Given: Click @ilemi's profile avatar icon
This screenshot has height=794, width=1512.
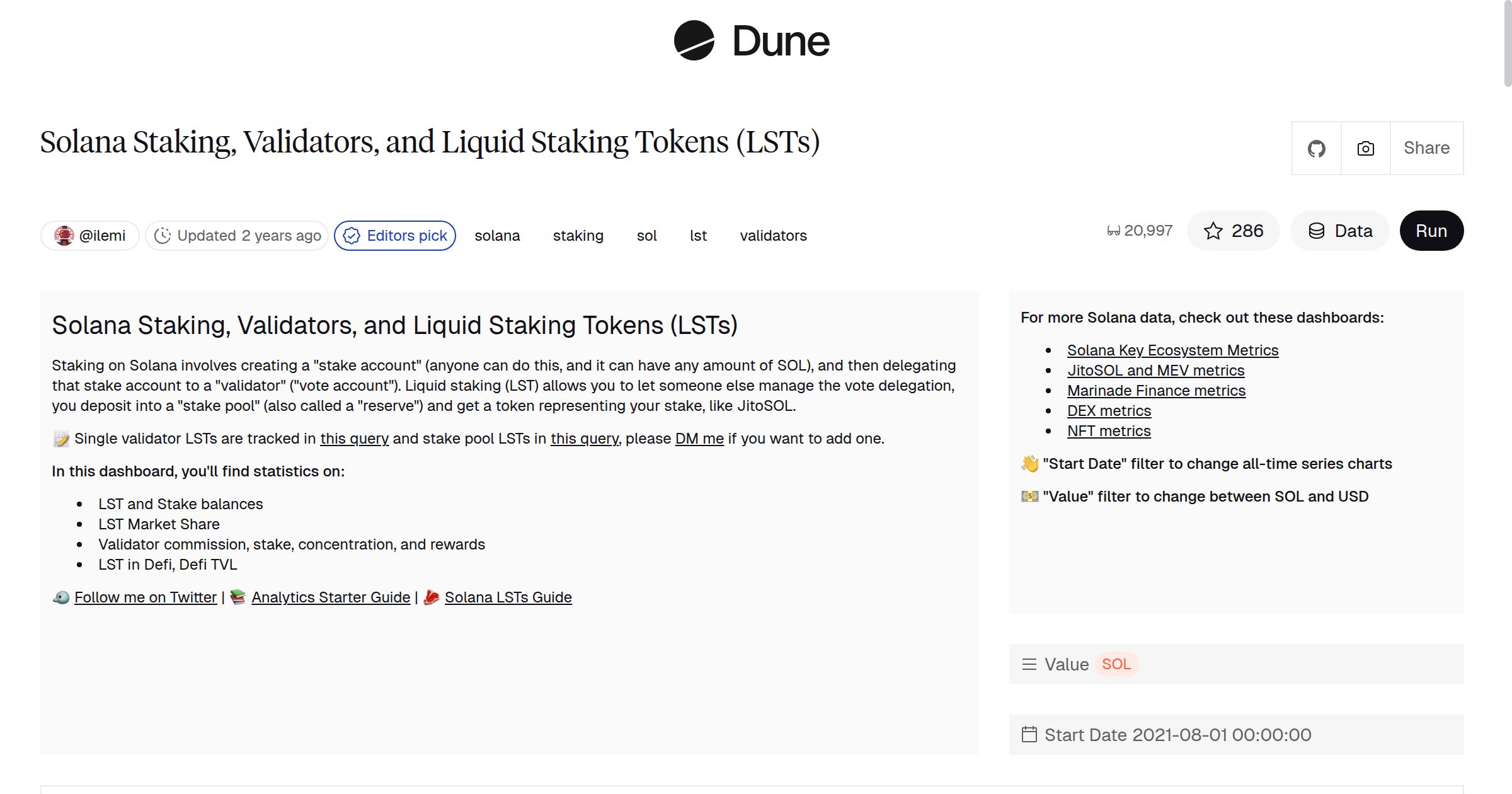Looking at the screenshot, I should click(66, 235).
